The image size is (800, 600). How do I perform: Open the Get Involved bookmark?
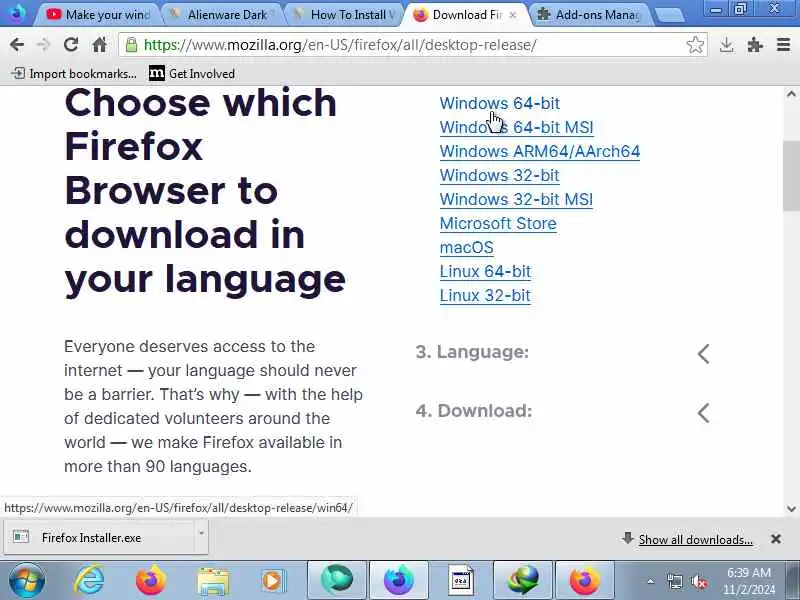tap(192, 74)
